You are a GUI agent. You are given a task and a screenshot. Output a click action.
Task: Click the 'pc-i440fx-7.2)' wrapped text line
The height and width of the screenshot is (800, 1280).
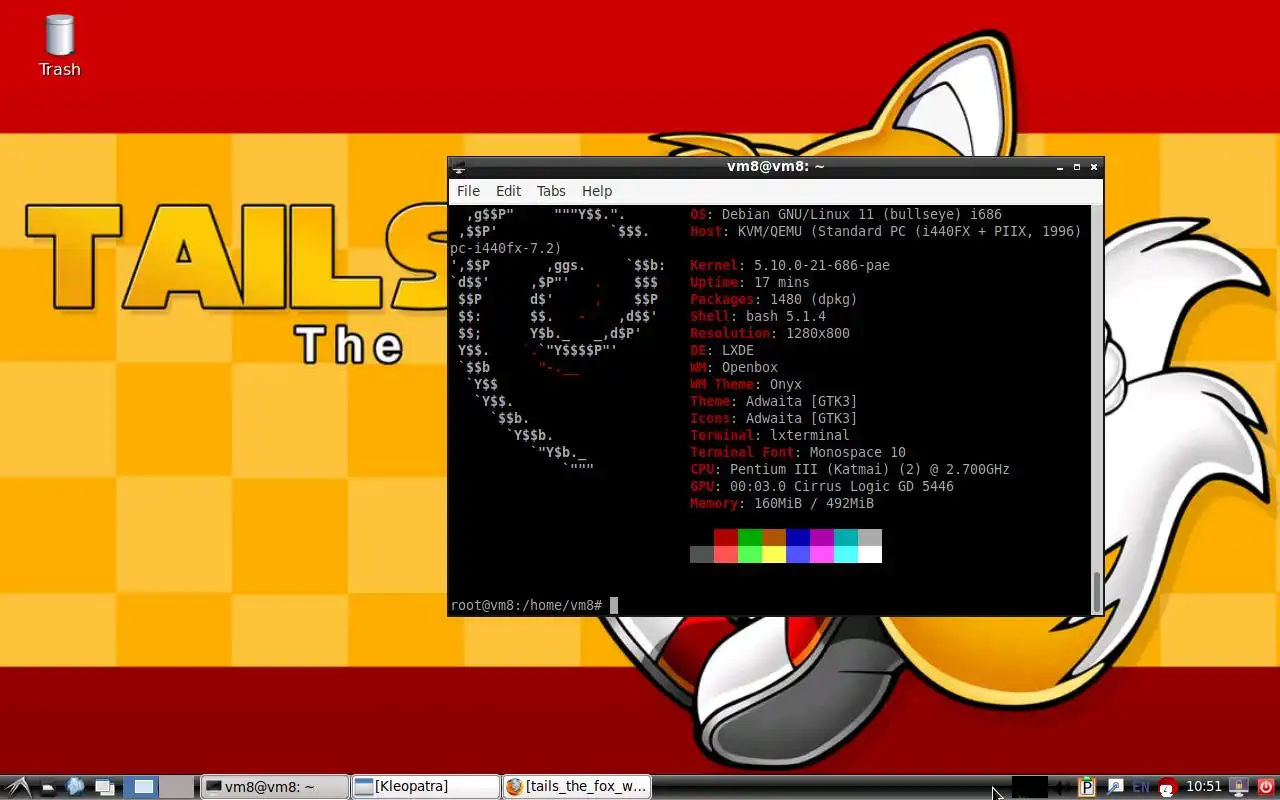(x=506, y=248)
